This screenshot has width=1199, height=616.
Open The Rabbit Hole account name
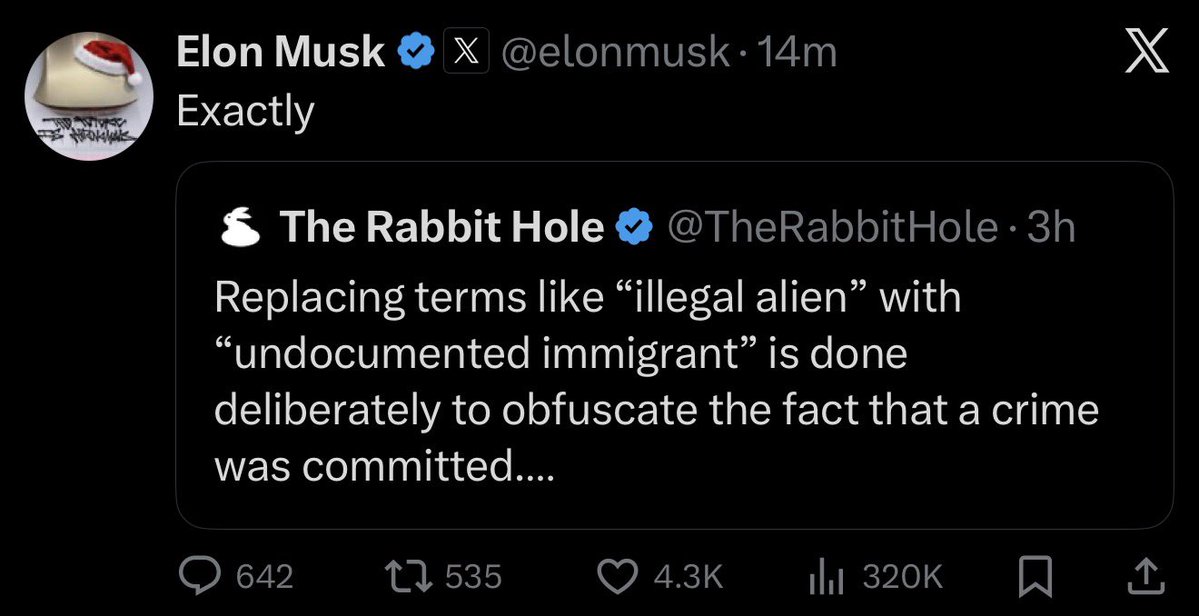tap(441, 230)
